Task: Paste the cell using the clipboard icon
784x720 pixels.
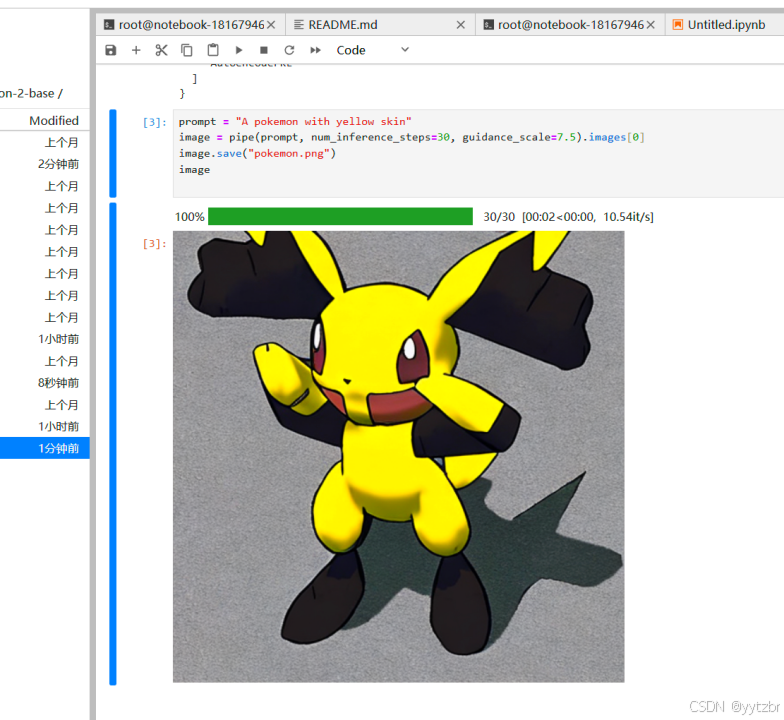Action: click(213, 50)
